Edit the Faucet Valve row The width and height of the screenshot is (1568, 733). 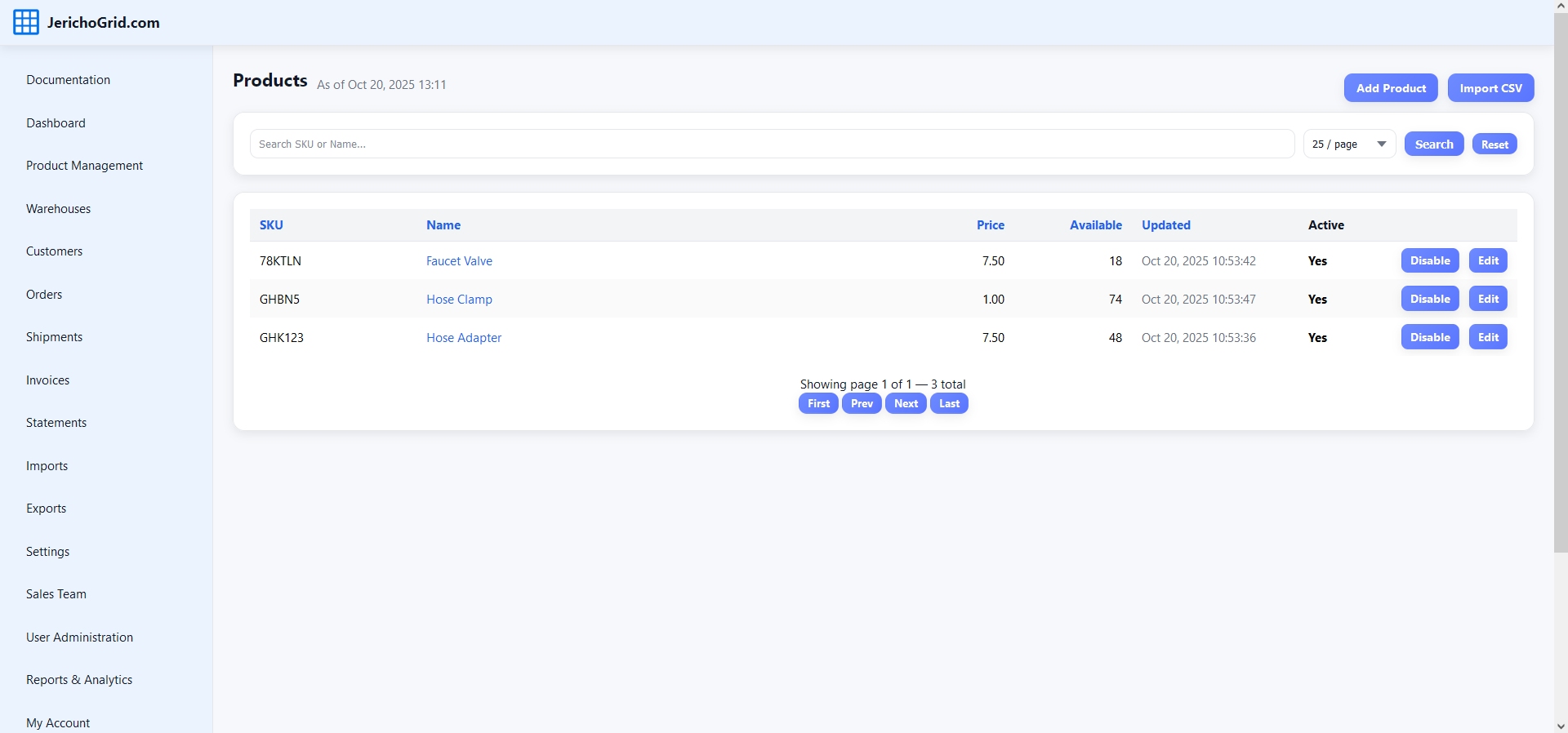1487,261
